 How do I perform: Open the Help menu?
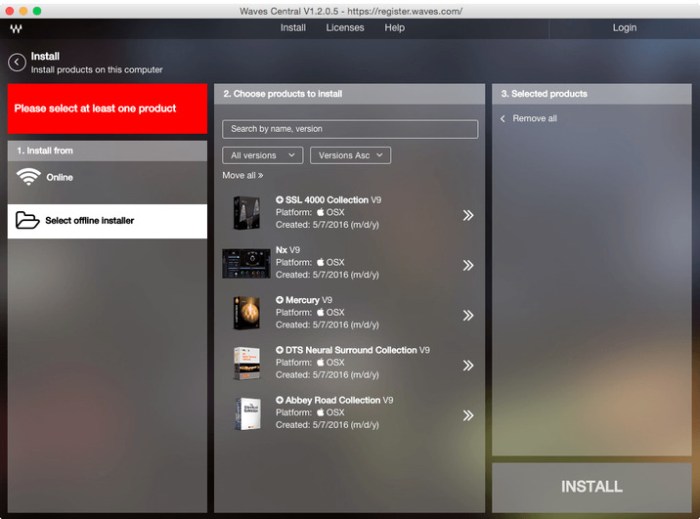(x=395, y=28)
